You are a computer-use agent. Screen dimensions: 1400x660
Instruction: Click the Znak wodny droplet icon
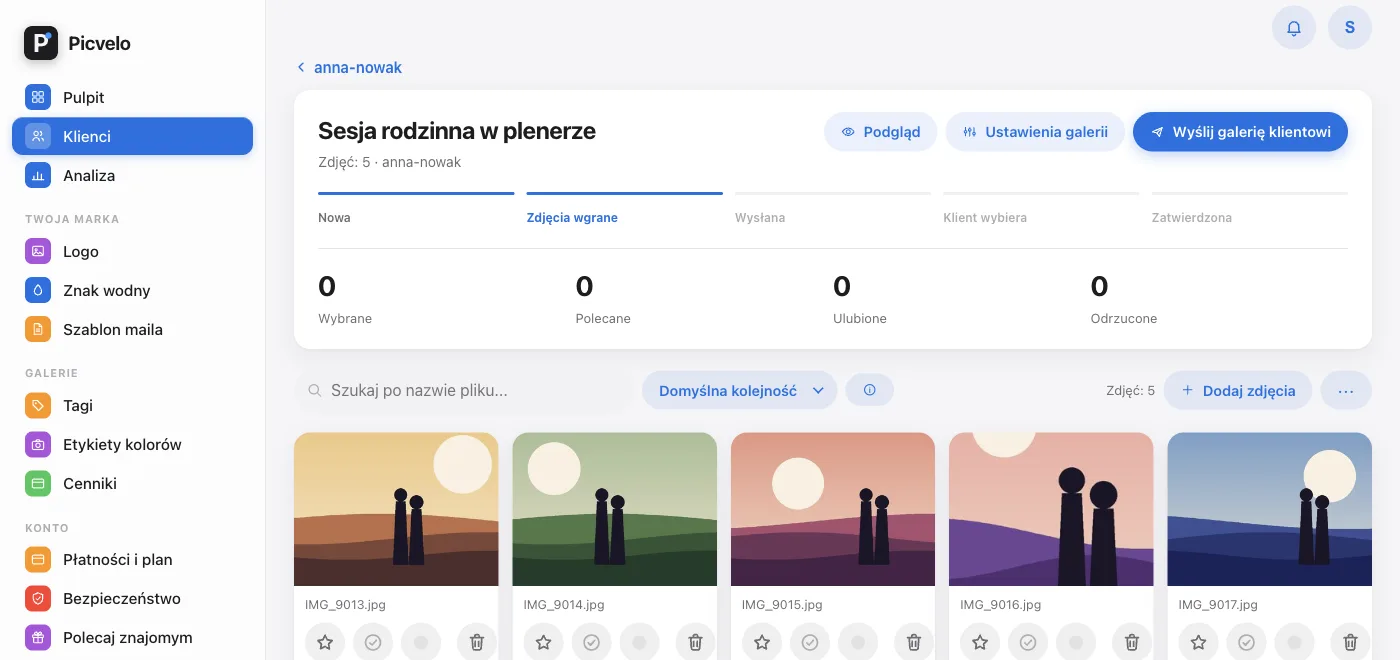pos(38,290)
